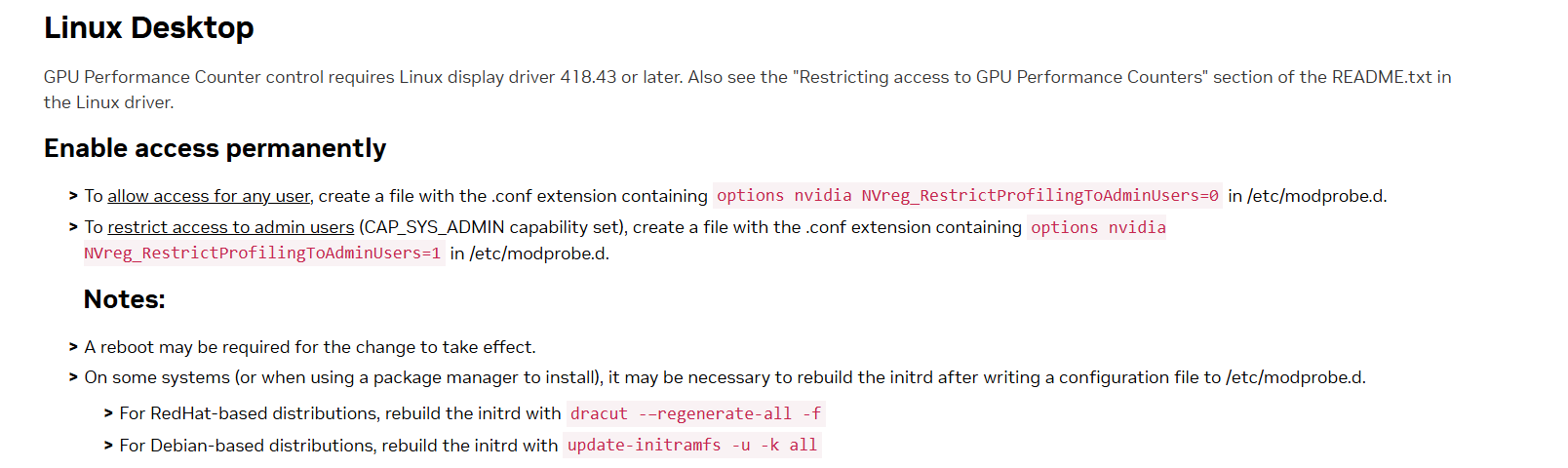Open the 'restrict access to admin users' link

231,227
